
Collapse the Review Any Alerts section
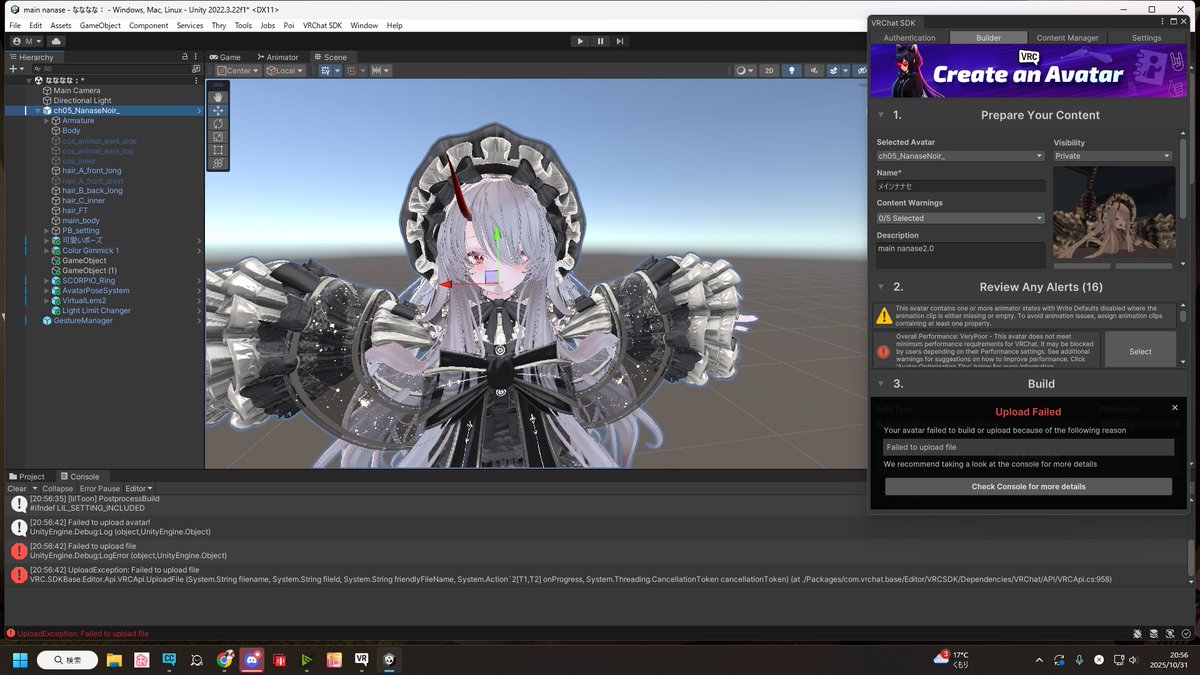click(881, 287)
